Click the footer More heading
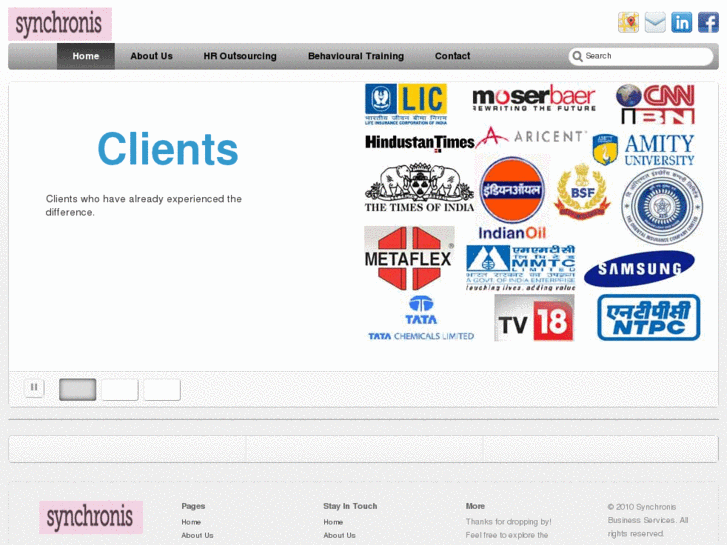This screenshot has width=727, height=545. pyautogui.click(x=475, y=506)
